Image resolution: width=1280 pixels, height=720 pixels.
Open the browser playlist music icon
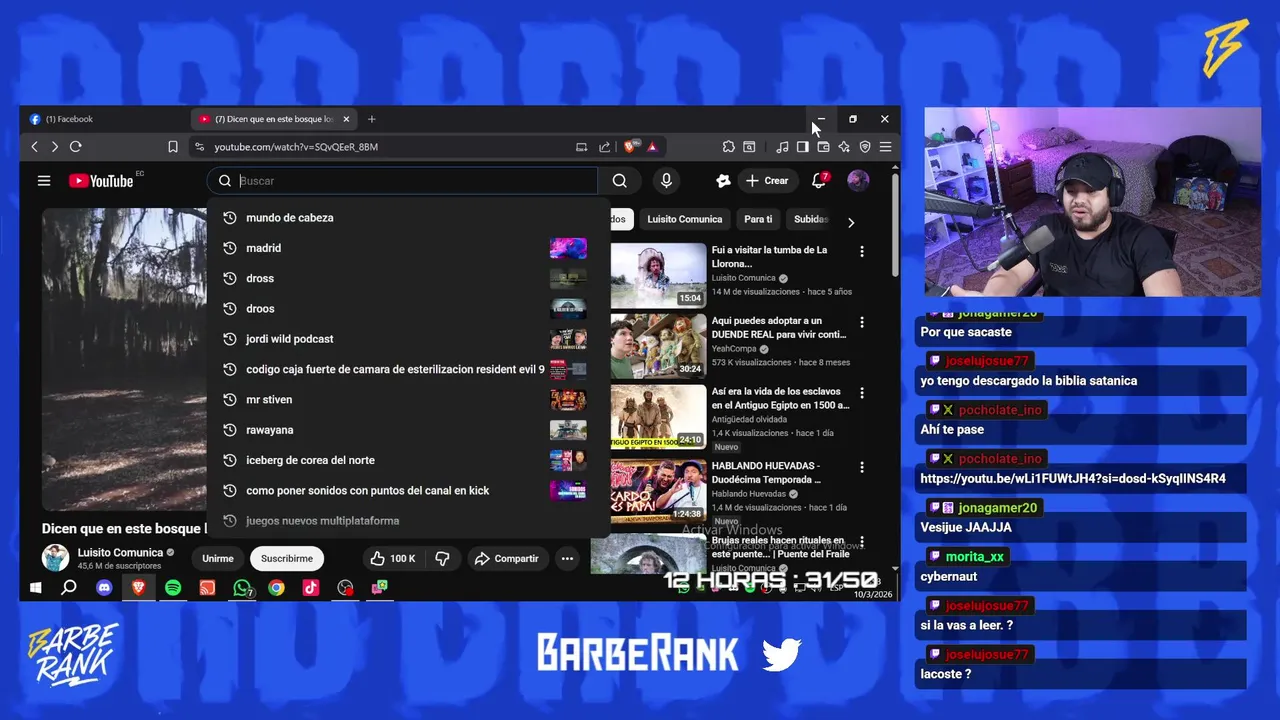pyautogui.click(x=782, y=147)
